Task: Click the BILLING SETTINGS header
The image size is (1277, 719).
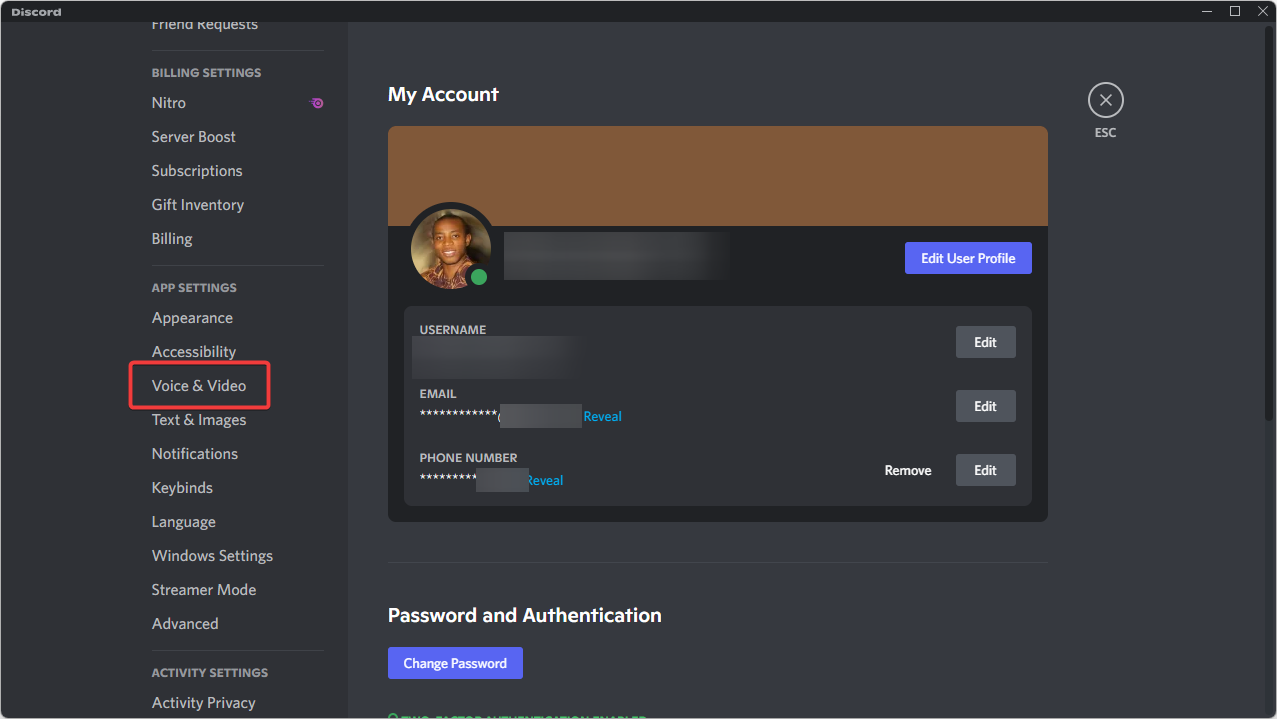Action: pyautogui.click(x=206, y=73)
